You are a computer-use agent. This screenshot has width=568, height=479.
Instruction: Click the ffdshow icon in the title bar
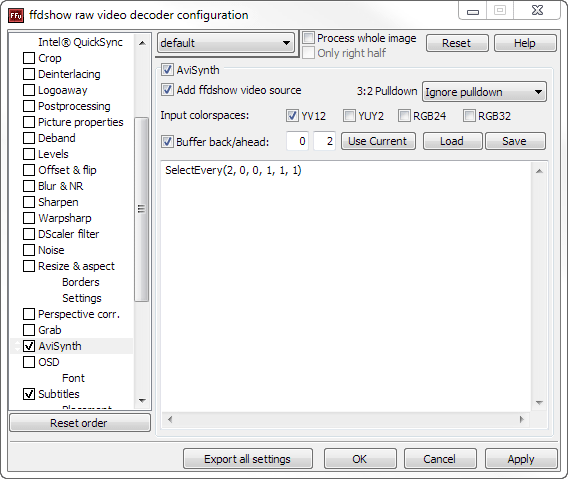pyautogui.click(x=16, y=16)
